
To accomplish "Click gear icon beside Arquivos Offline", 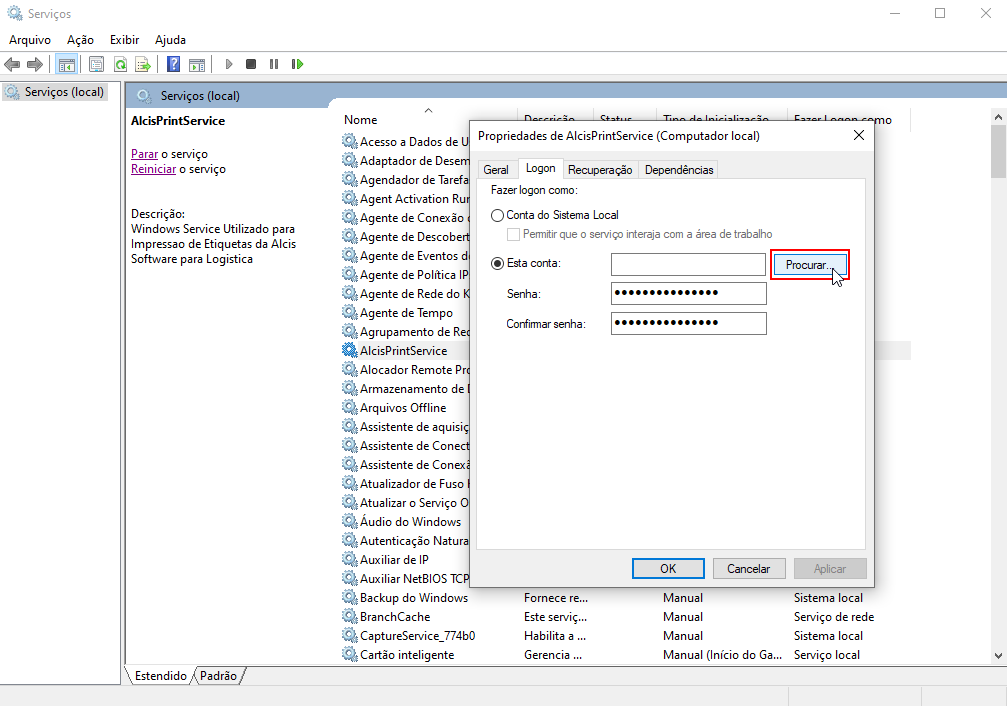I will click(x=349, y=407).
